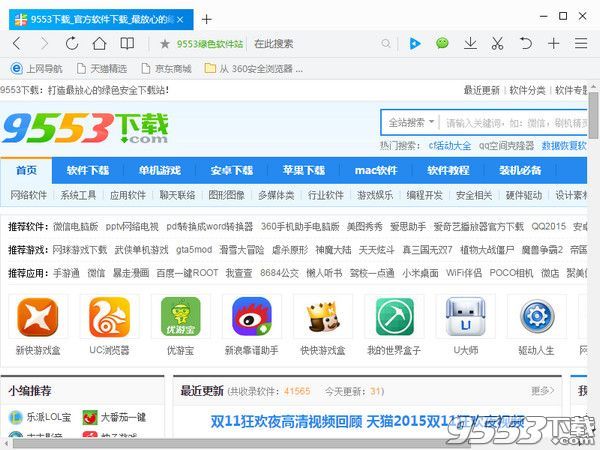Click 软件分类 in the top bar
Viewport: 600px width, 450px height.
click(x=527, y=90)
